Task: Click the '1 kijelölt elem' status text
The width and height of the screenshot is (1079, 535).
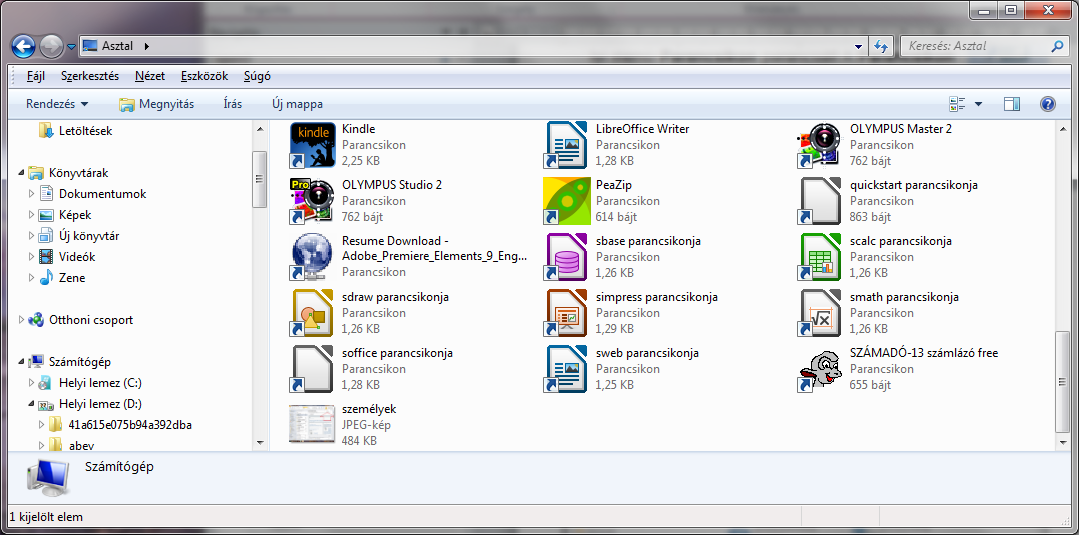Action: tap(46, 515)
